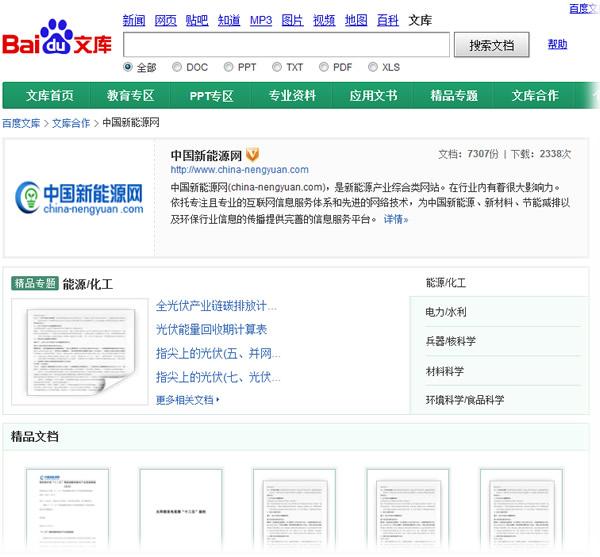600x557 pixels.
Task: Go to 新闻 in top navigation
Action: pyautogui.click(x=134, y=20)
